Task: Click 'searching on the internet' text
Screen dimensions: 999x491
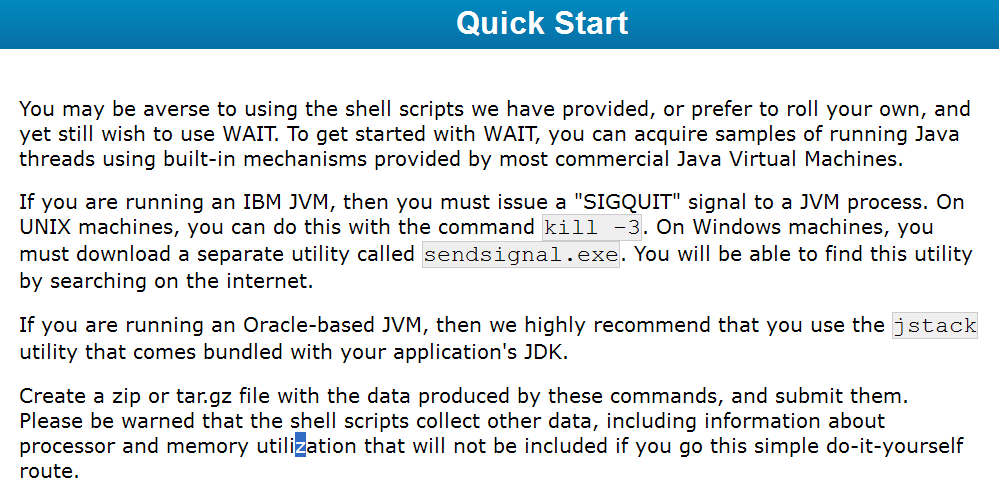Action: tap(179, 281)
